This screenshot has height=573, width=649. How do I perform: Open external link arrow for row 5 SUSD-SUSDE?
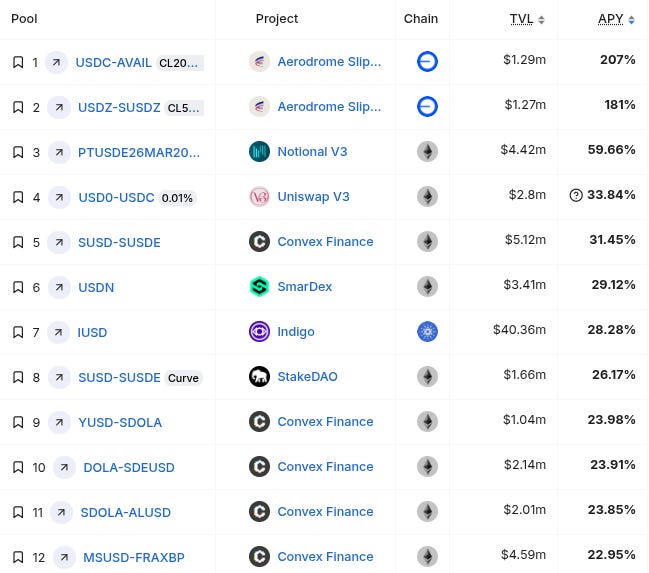(59, 242)
